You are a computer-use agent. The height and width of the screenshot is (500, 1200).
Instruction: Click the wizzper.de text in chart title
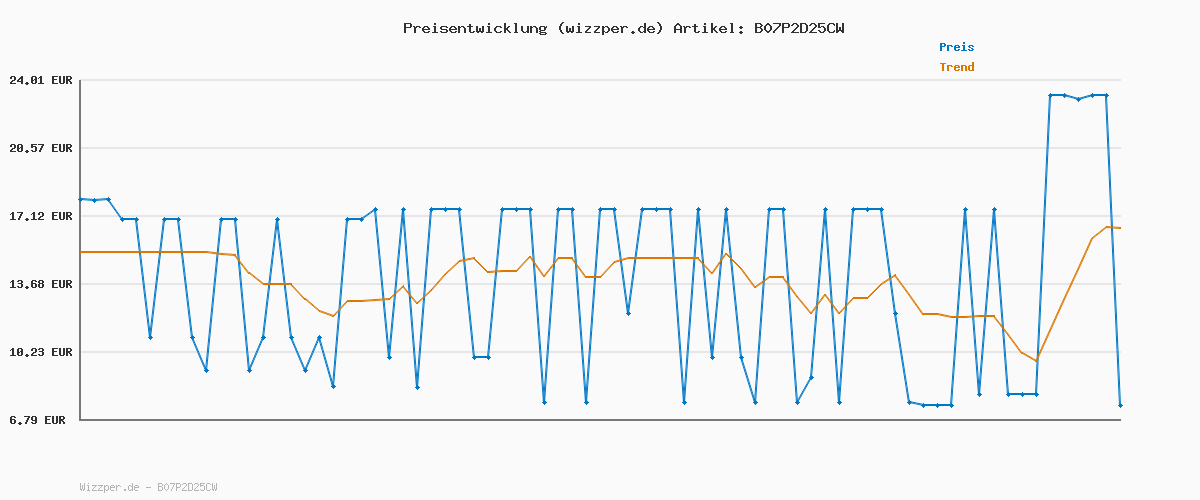tap(610, 28)
